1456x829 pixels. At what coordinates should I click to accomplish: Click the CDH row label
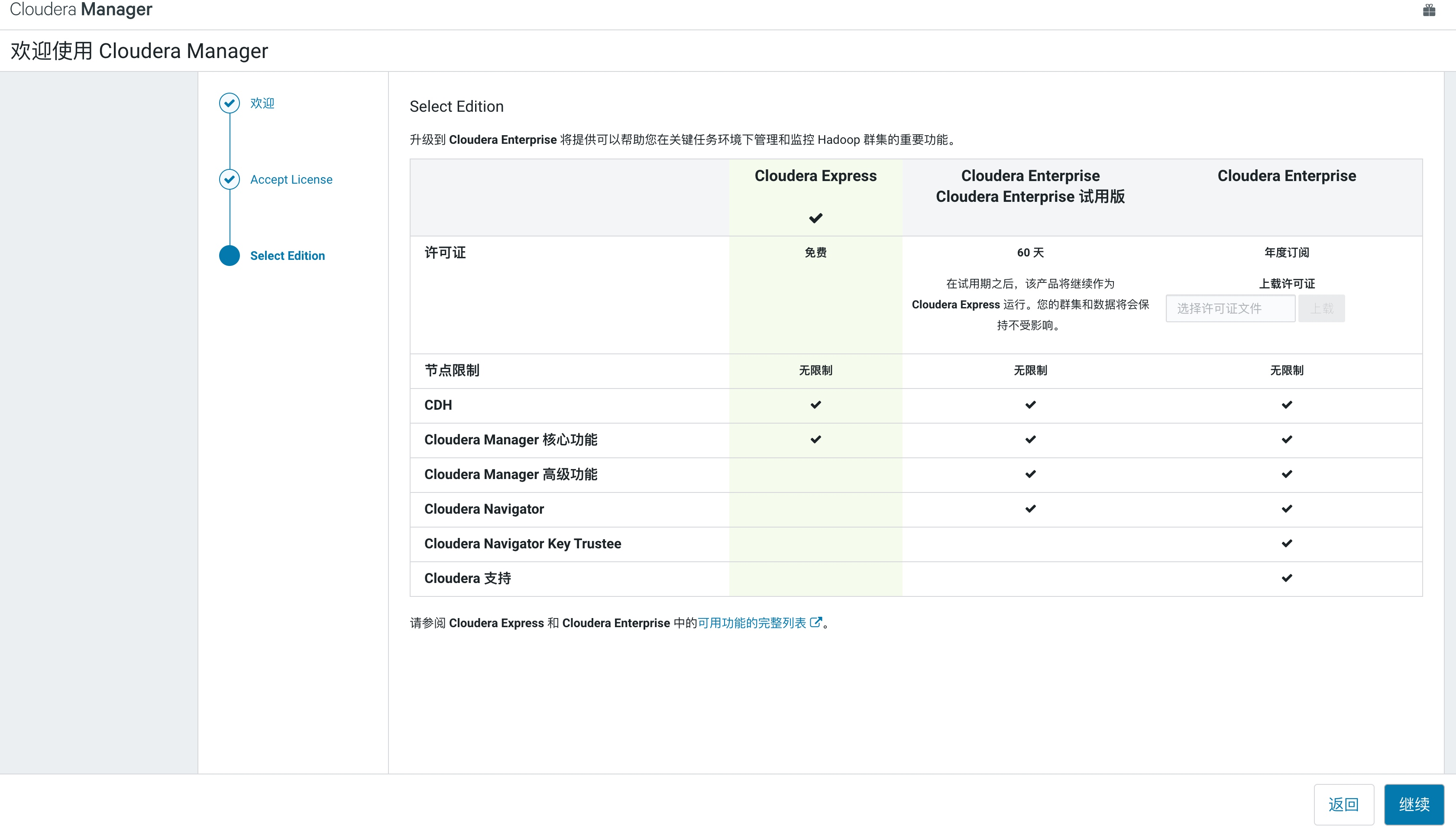coord(438,405)
